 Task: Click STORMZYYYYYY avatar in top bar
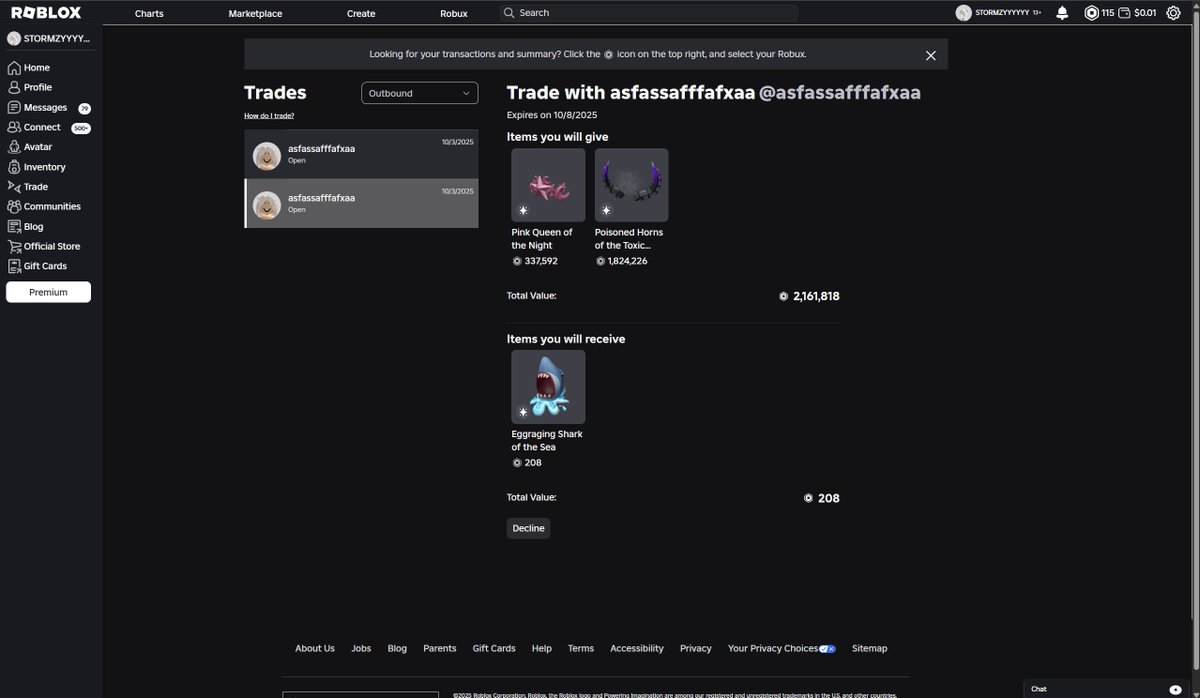963,13
